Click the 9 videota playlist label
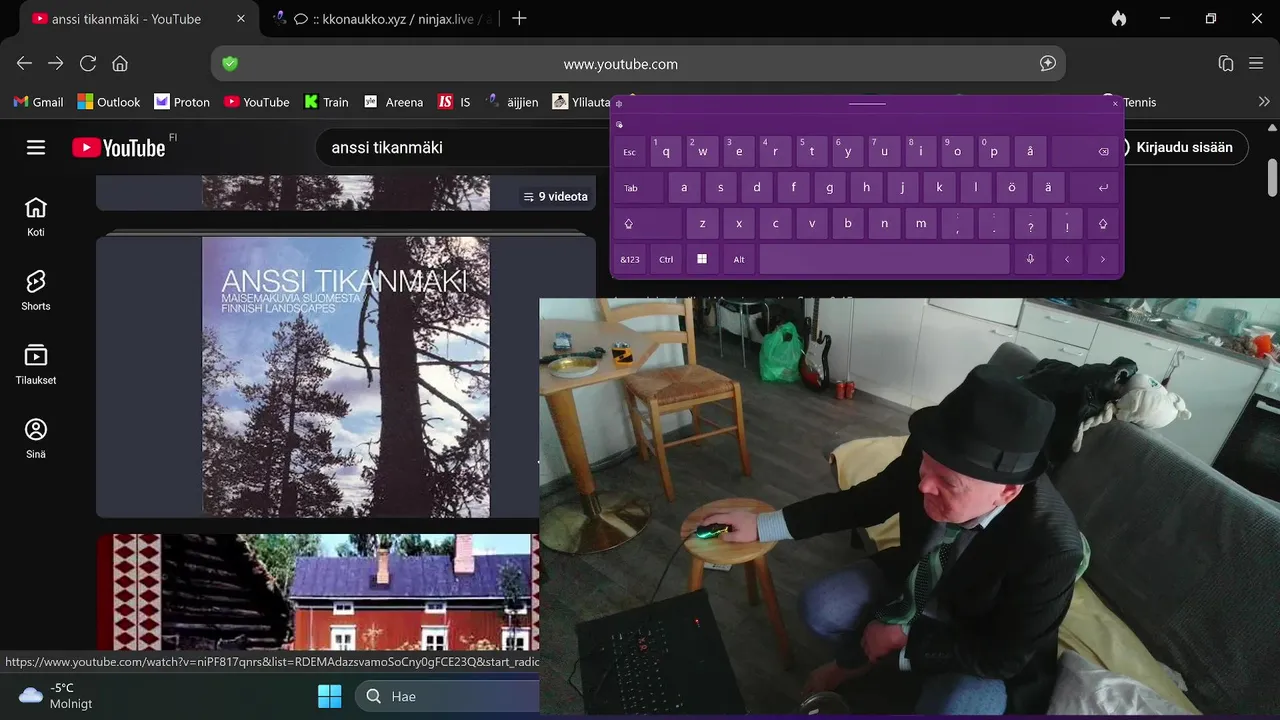Screen dimensions: 1280x720 (x=556, y=196)
